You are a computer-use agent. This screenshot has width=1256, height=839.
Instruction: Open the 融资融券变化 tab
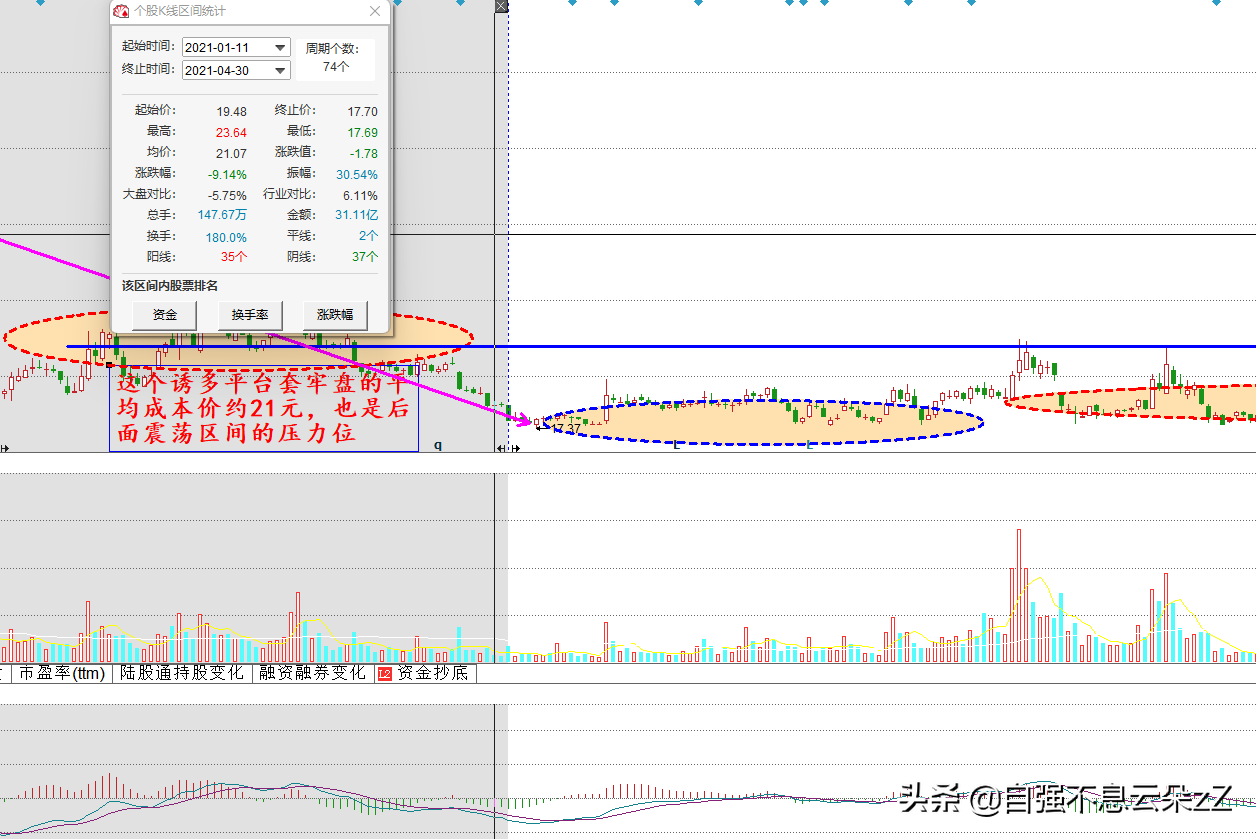pos(312,674)
